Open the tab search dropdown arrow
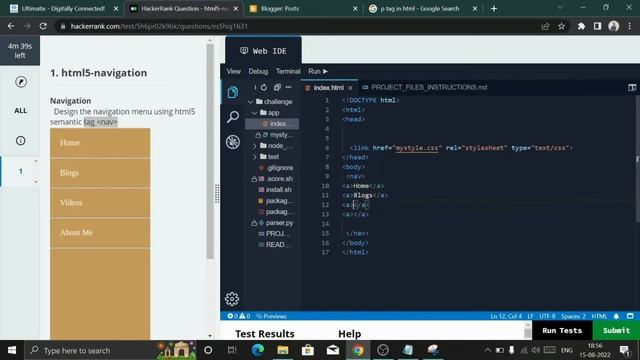 [560, 8]
